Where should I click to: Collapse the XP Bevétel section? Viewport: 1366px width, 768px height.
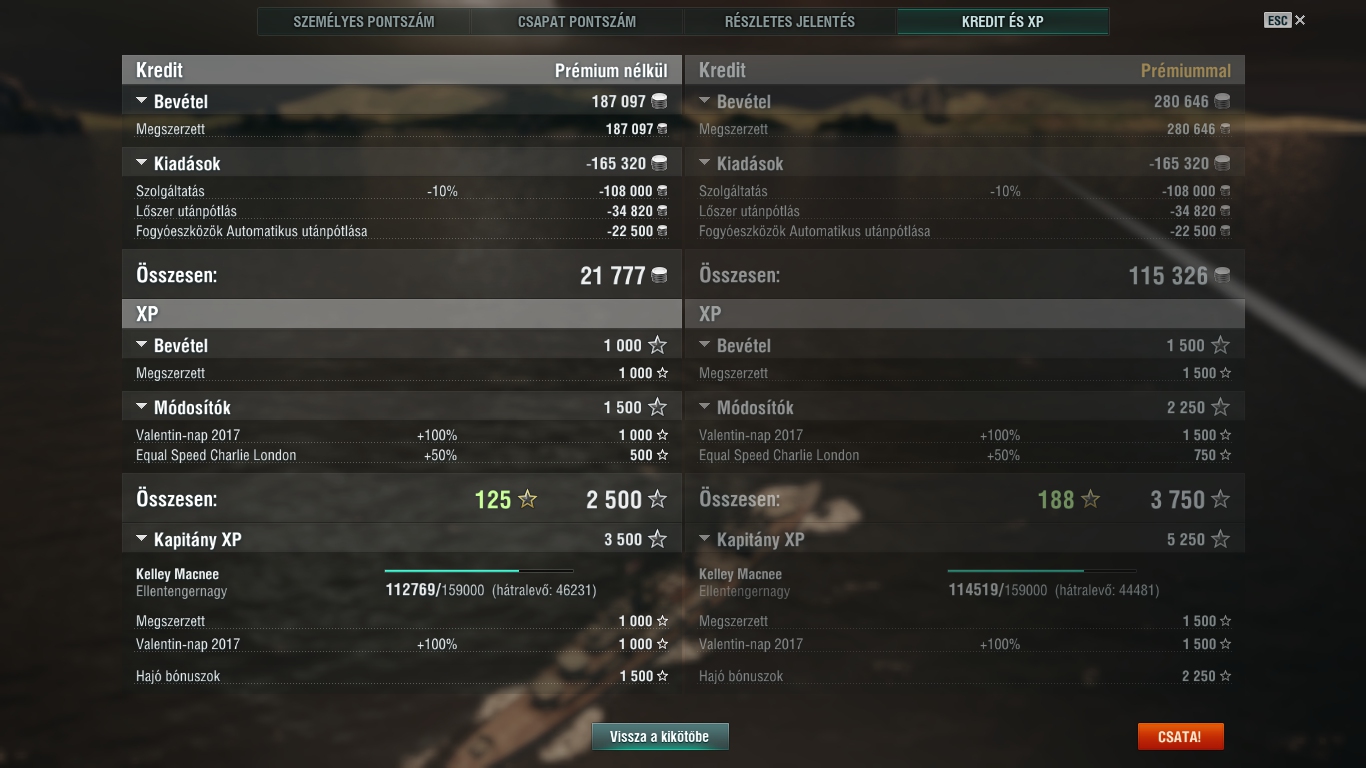coord(141,345)
